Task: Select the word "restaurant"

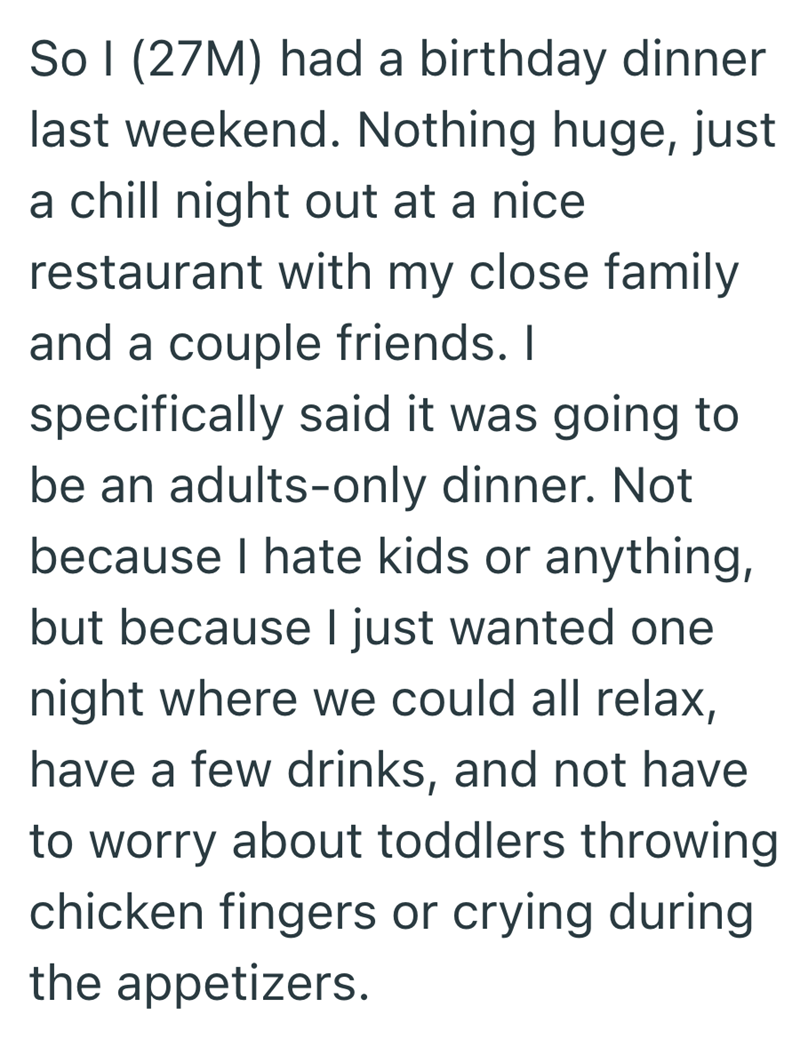Action: point(145,273)
